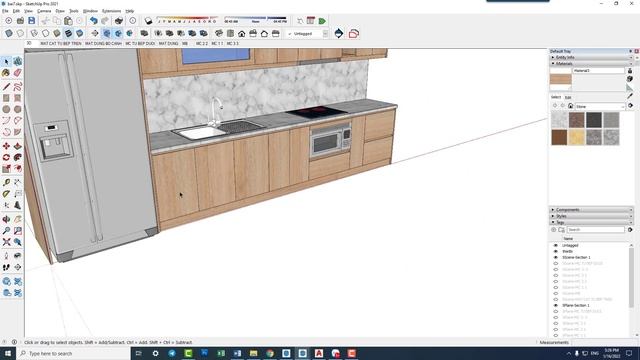
Task: Toggle the eye icon for the fifth tag row
Action: (x=556, y=269)
